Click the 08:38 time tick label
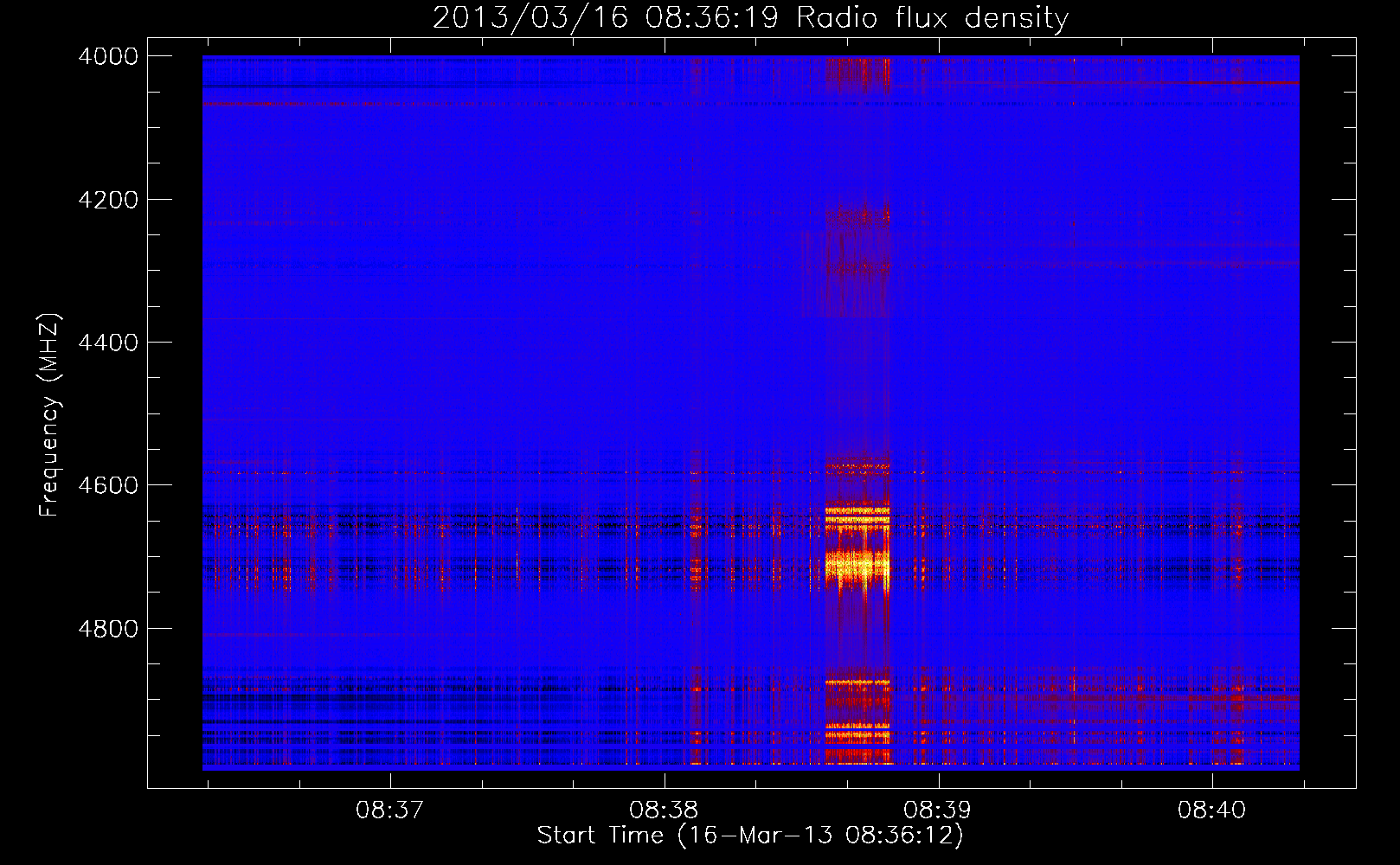Screen dimensions: 1400x865 pos(664,811)
